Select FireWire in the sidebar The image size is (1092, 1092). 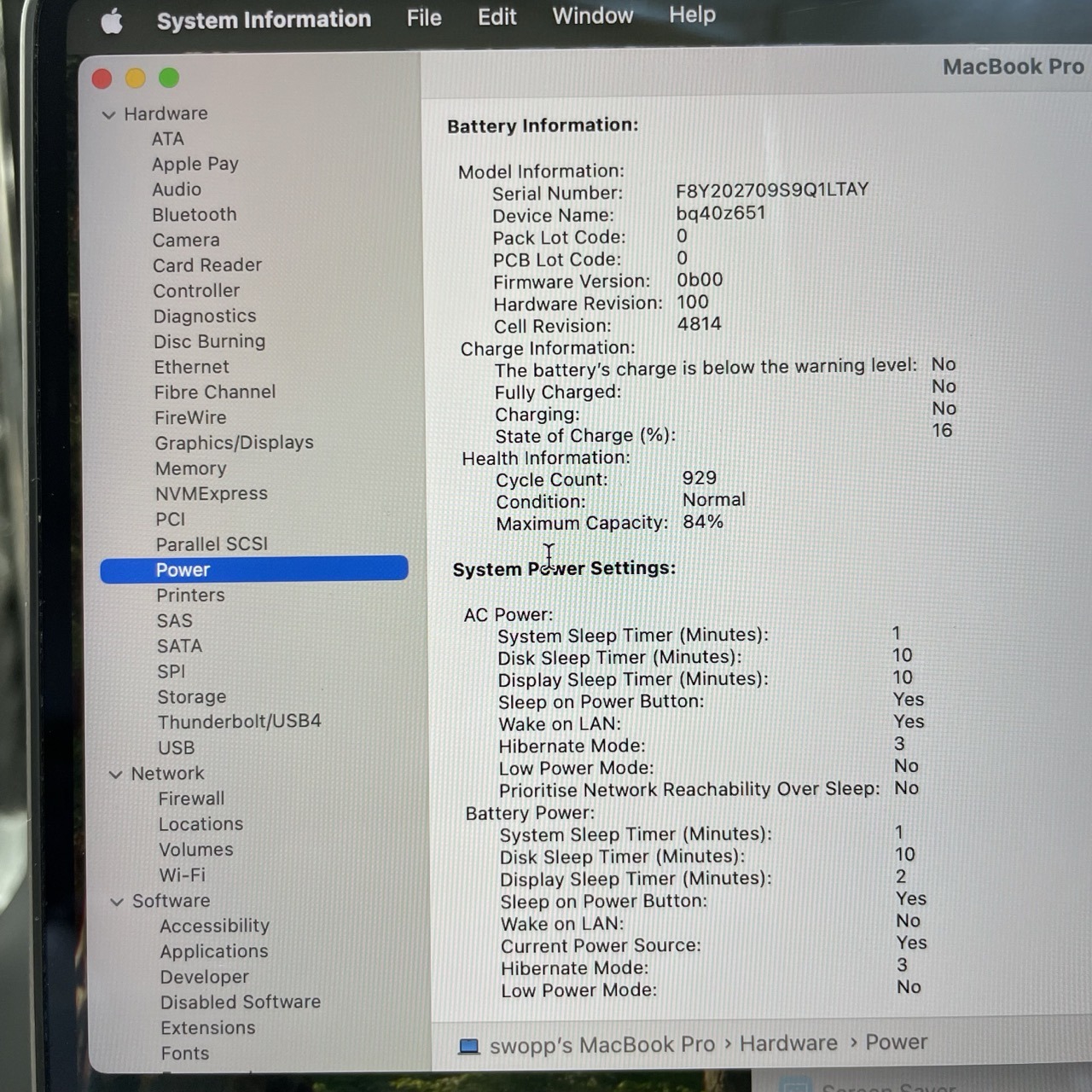pyautogui.click(x=190, y=418)
